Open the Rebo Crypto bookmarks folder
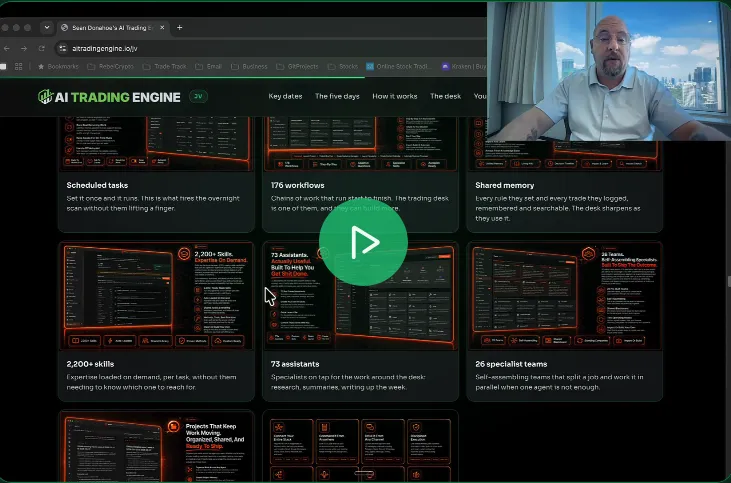This screenshot has width=731, height=483. 110,67
